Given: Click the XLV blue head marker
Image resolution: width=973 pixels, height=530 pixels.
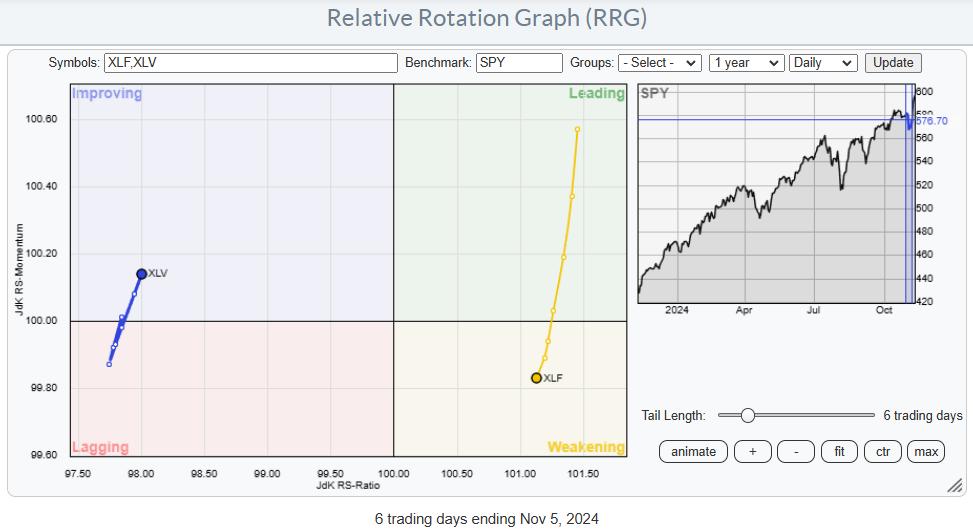Looking at the screenshot, I should tap(141, 274).
